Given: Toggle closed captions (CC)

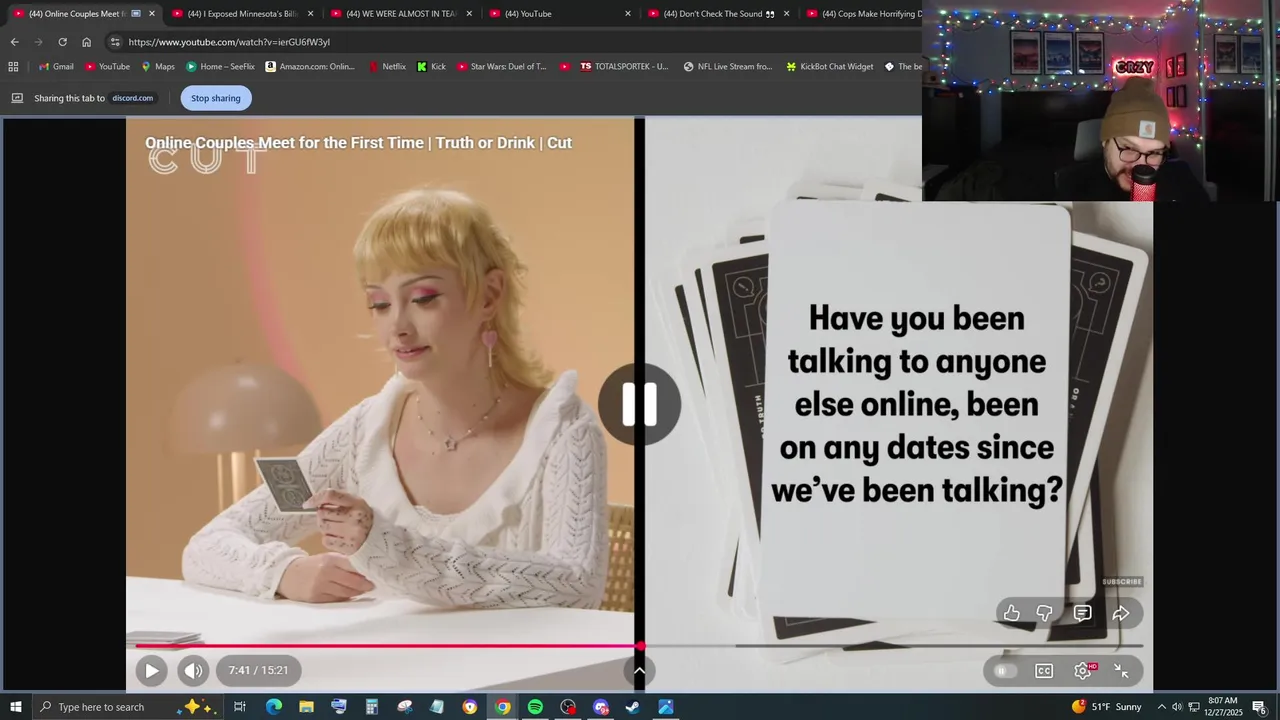Looking at the screenshot, I should point(1044,671).
